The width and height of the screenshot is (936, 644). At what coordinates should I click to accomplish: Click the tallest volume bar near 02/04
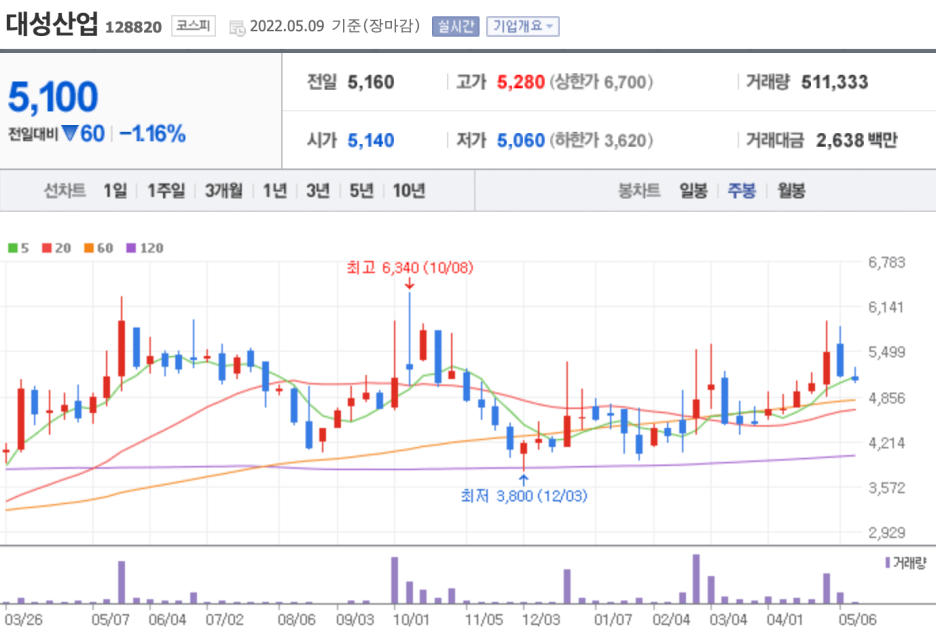pos(696,579)
